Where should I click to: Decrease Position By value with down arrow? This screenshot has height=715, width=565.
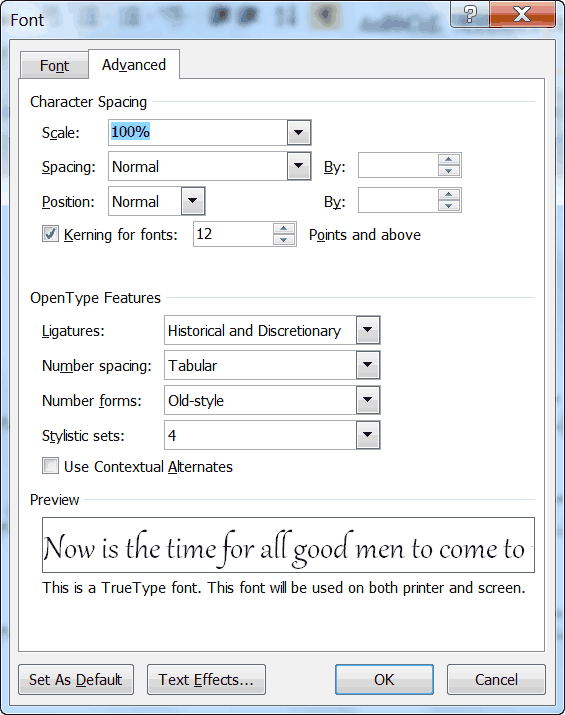tap(449, 206)
